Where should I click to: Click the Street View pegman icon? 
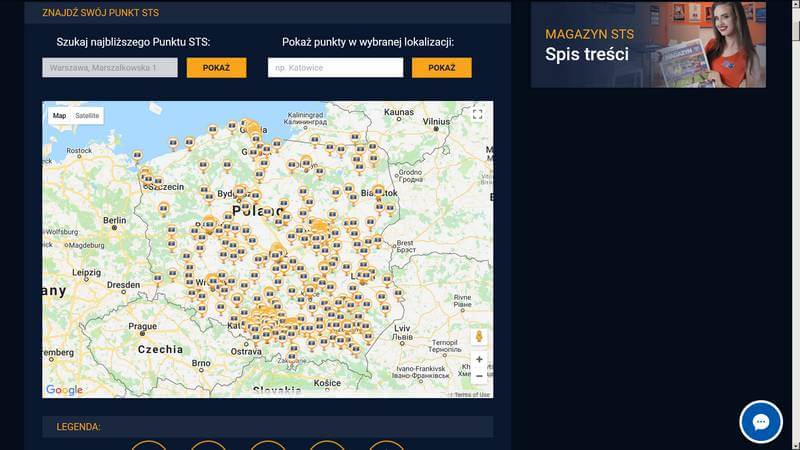(x=479, y=336)
